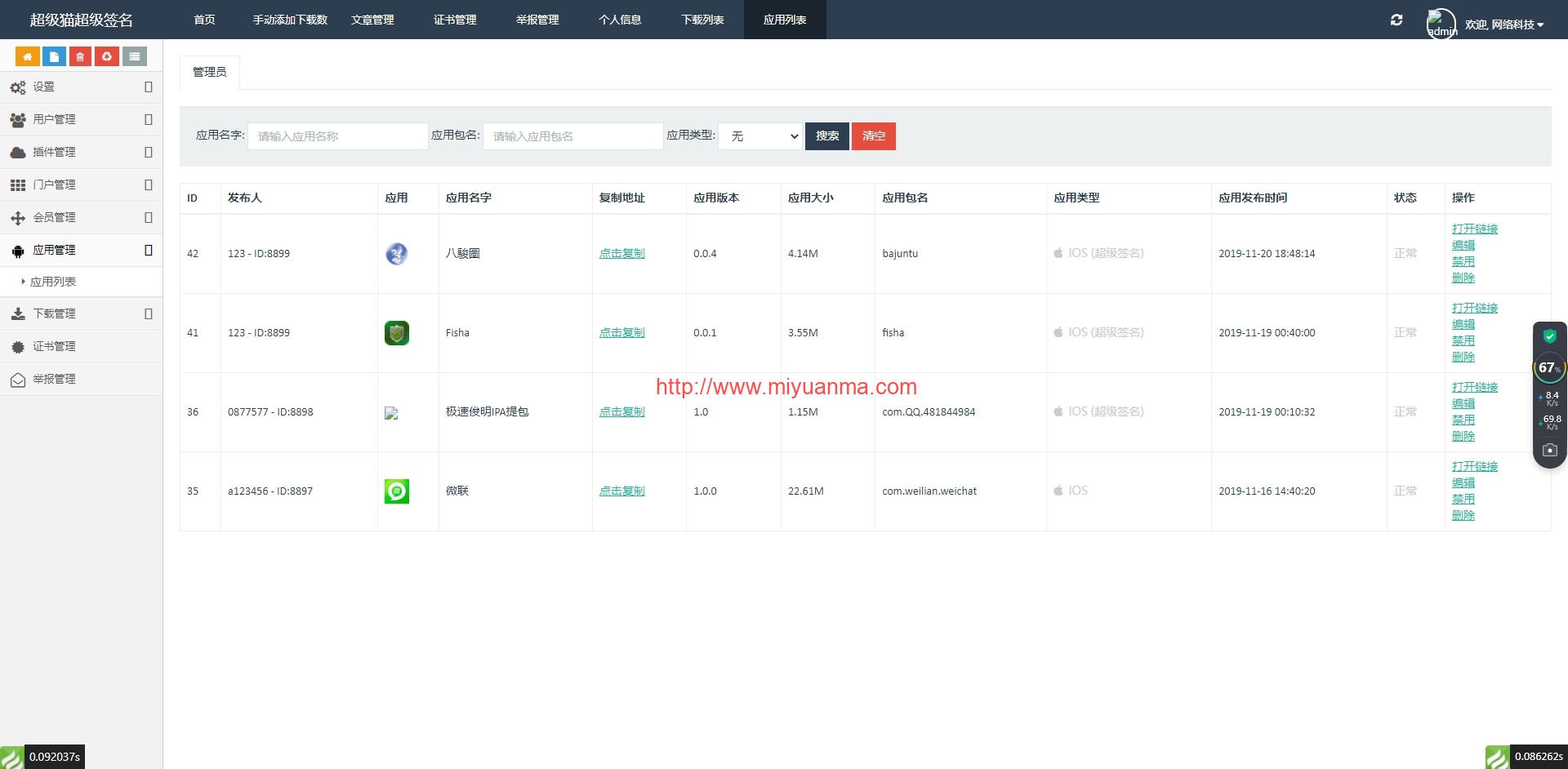Click 删除 for Fisha row

(x=1463, y=358)
